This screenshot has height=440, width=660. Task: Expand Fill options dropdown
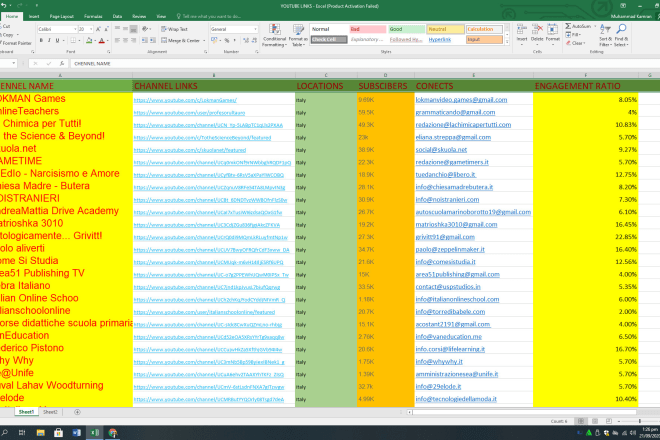(x=579, y=35)
